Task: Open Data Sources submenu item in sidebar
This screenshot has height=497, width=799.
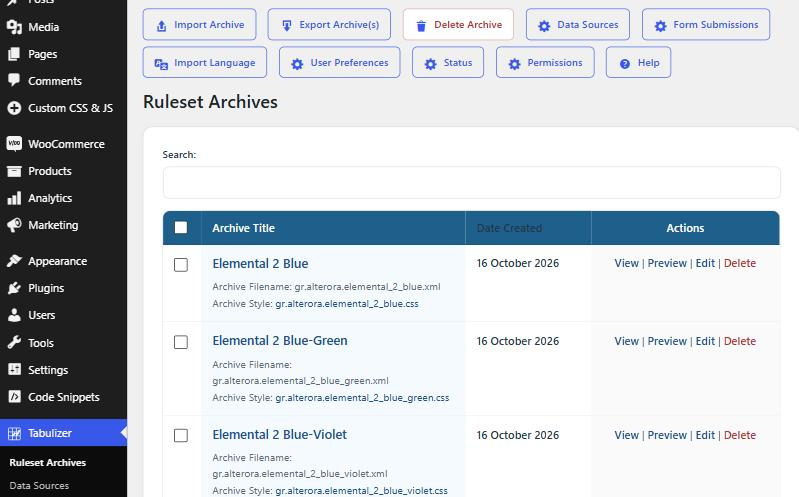Action: pos(39,486)
